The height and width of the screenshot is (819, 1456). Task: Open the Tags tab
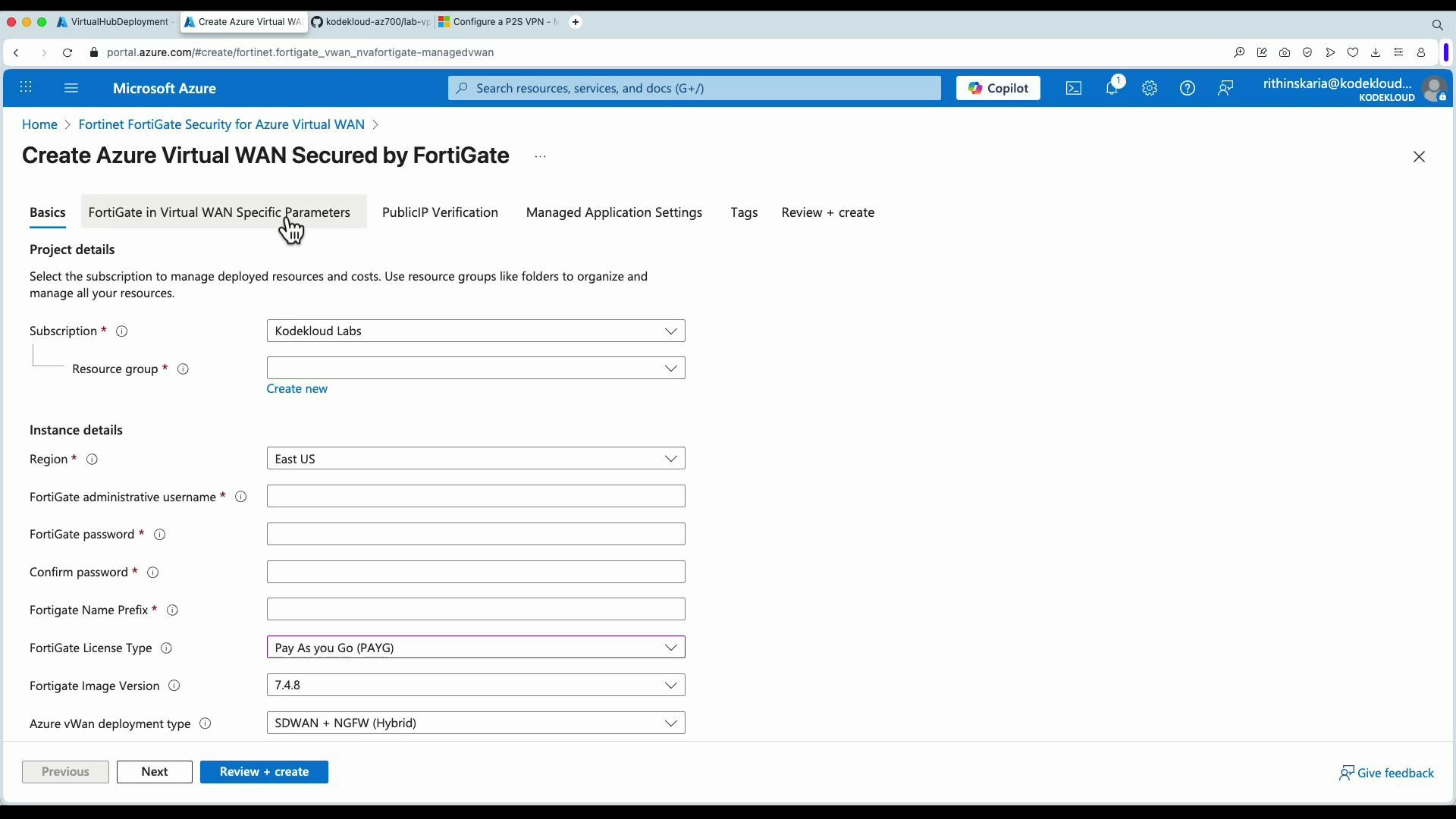click(744, 213)
